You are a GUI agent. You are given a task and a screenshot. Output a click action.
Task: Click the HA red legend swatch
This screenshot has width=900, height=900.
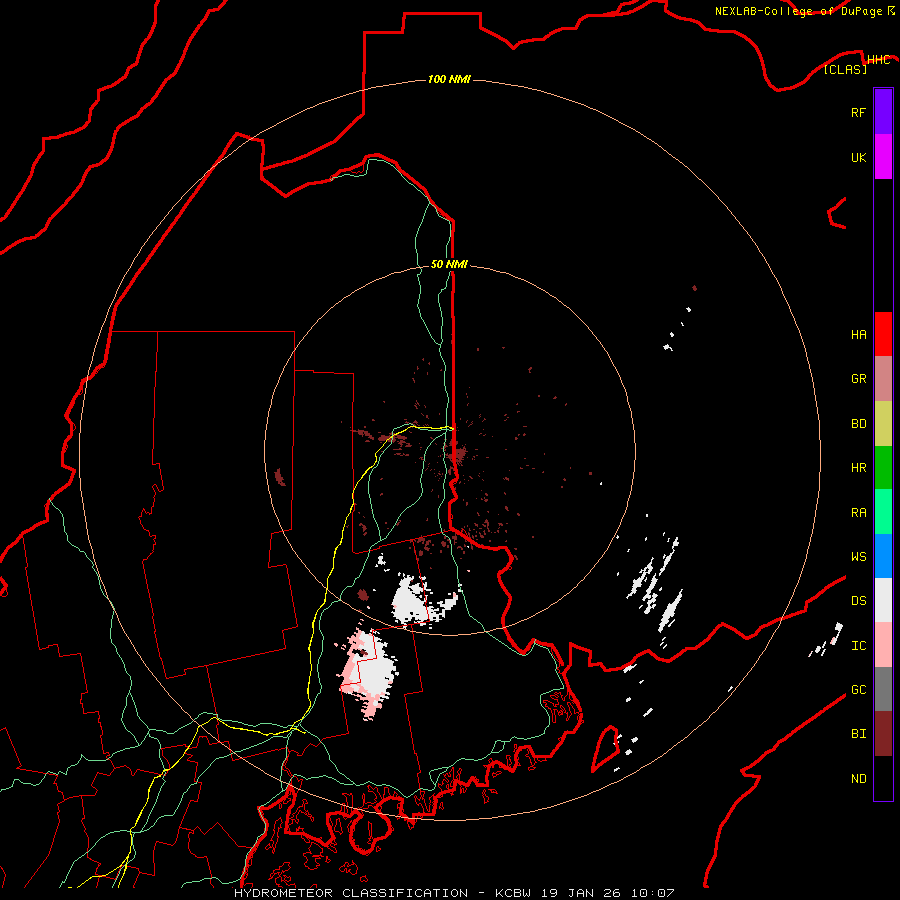883,334
